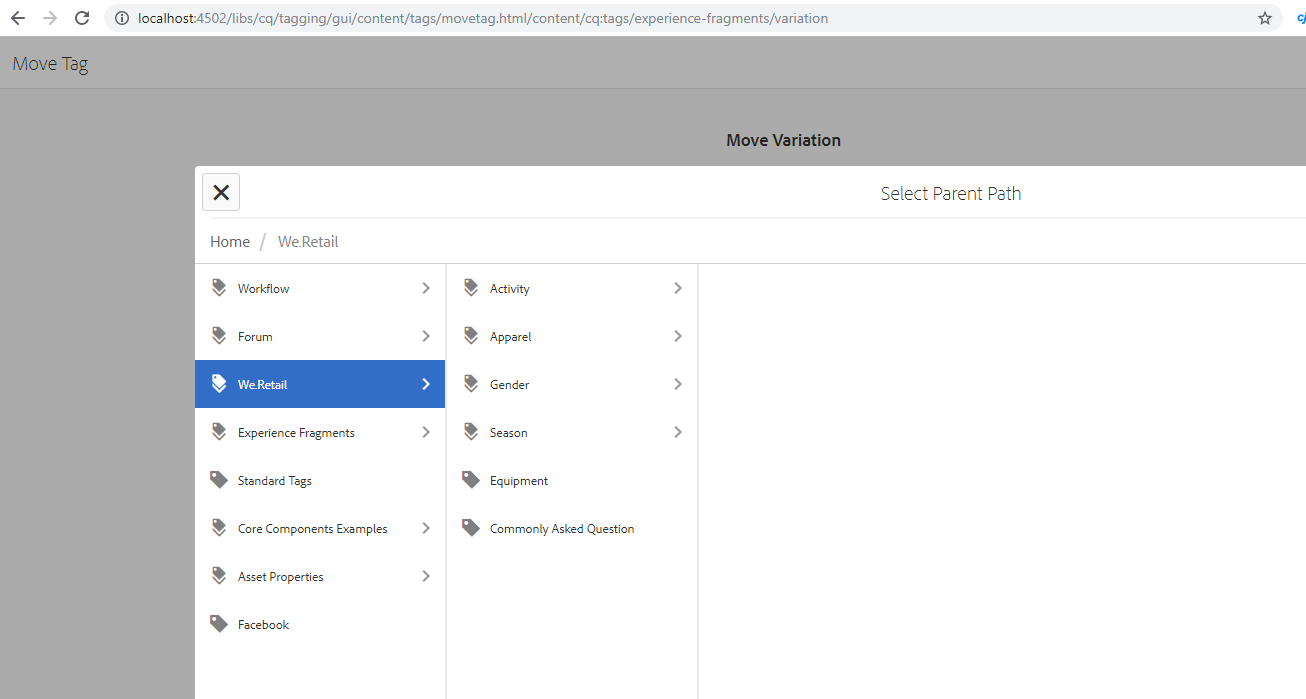Click the tag icon beside Workflow
1306x699 pixels.
click(219, 287)
